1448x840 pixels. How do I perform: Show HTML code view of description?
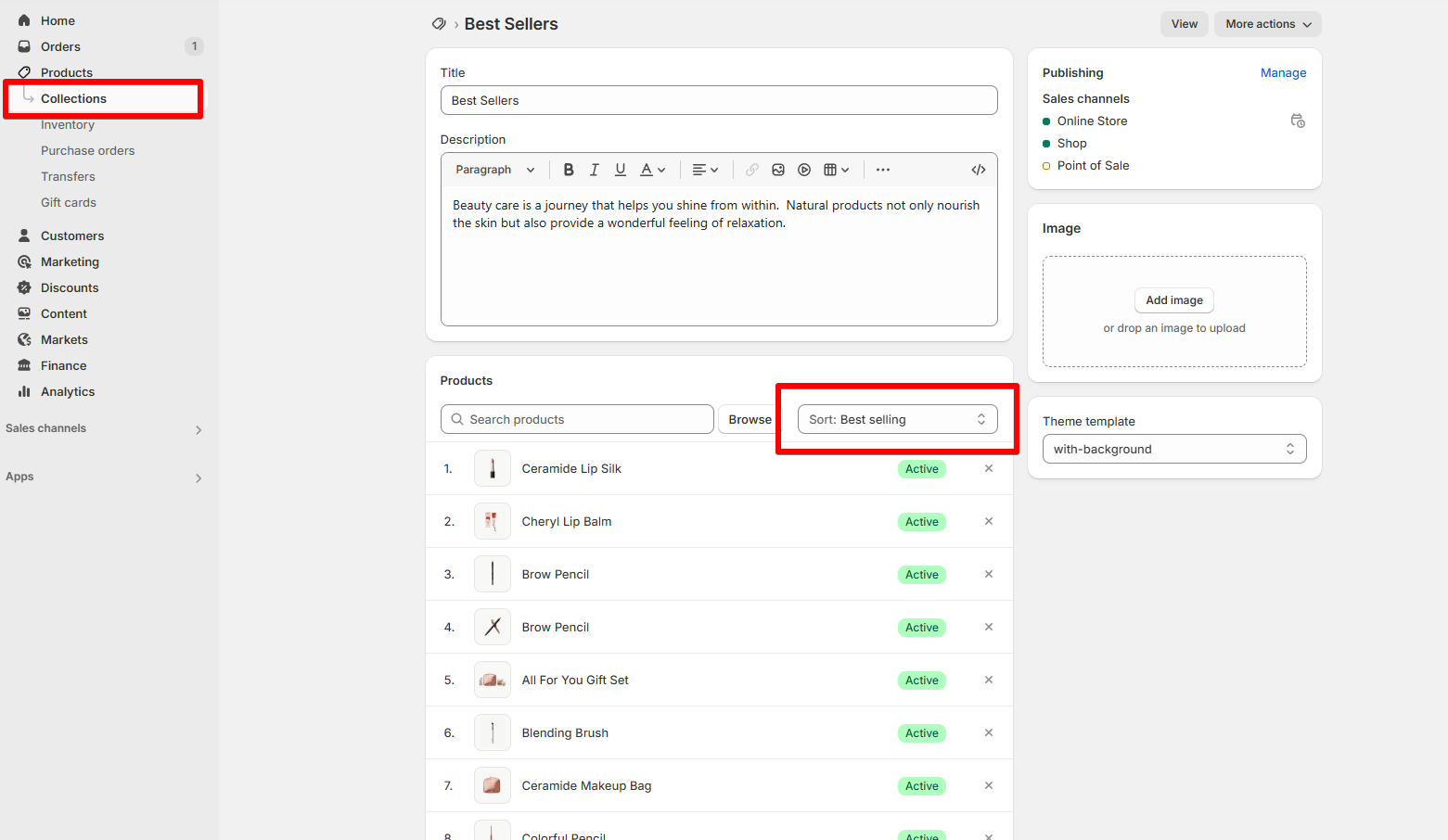click(x=978, y=170)
